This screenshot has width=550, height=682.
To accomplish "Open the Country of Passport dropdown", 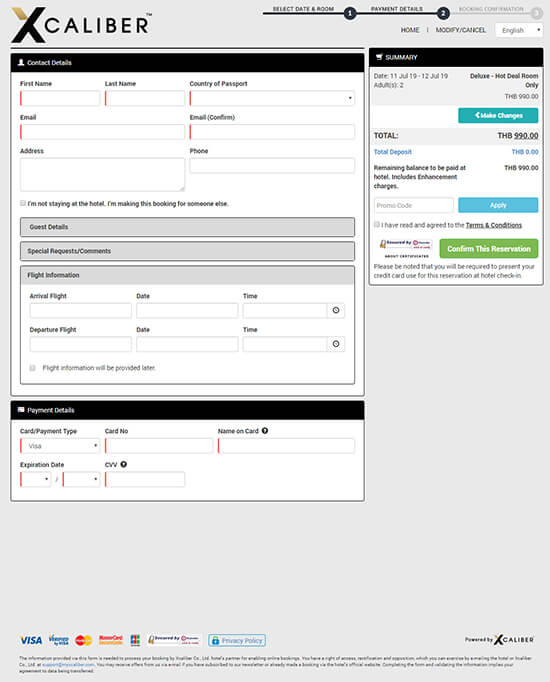I will (272, 98).
